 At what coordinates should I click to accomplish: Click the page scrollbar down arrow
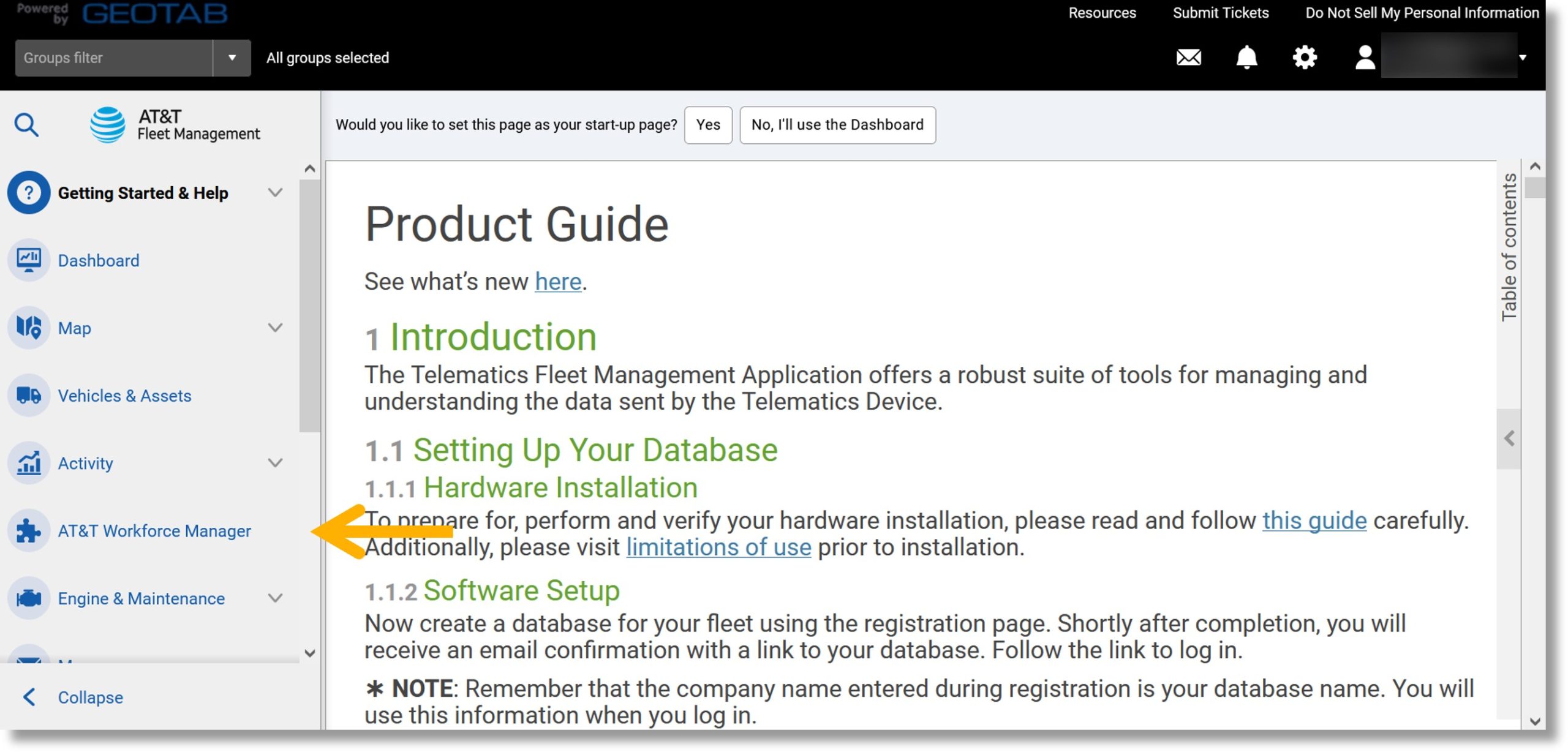tap(1535, 721)
